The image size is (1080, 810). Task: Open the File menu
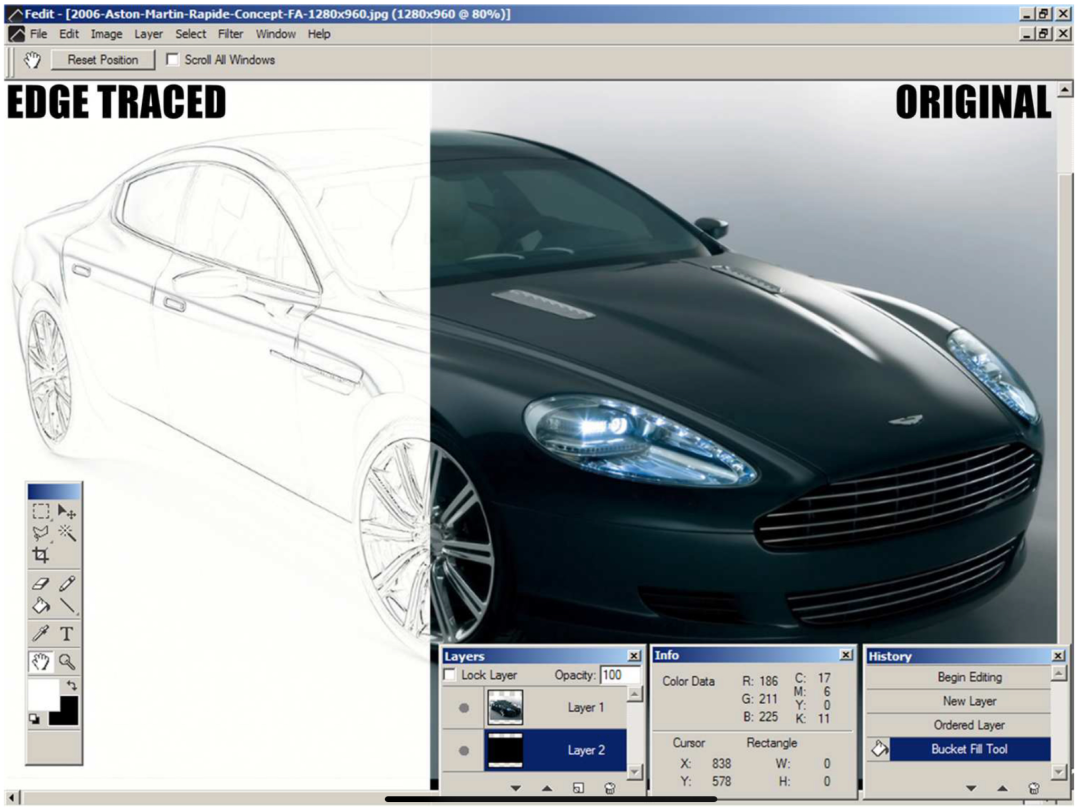(39, 34)
